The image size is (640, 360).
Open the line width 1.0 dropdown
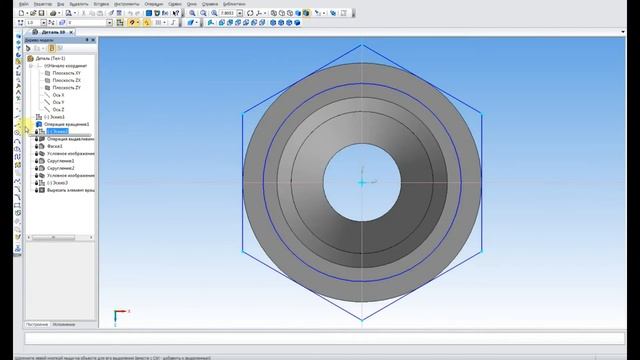44,23
